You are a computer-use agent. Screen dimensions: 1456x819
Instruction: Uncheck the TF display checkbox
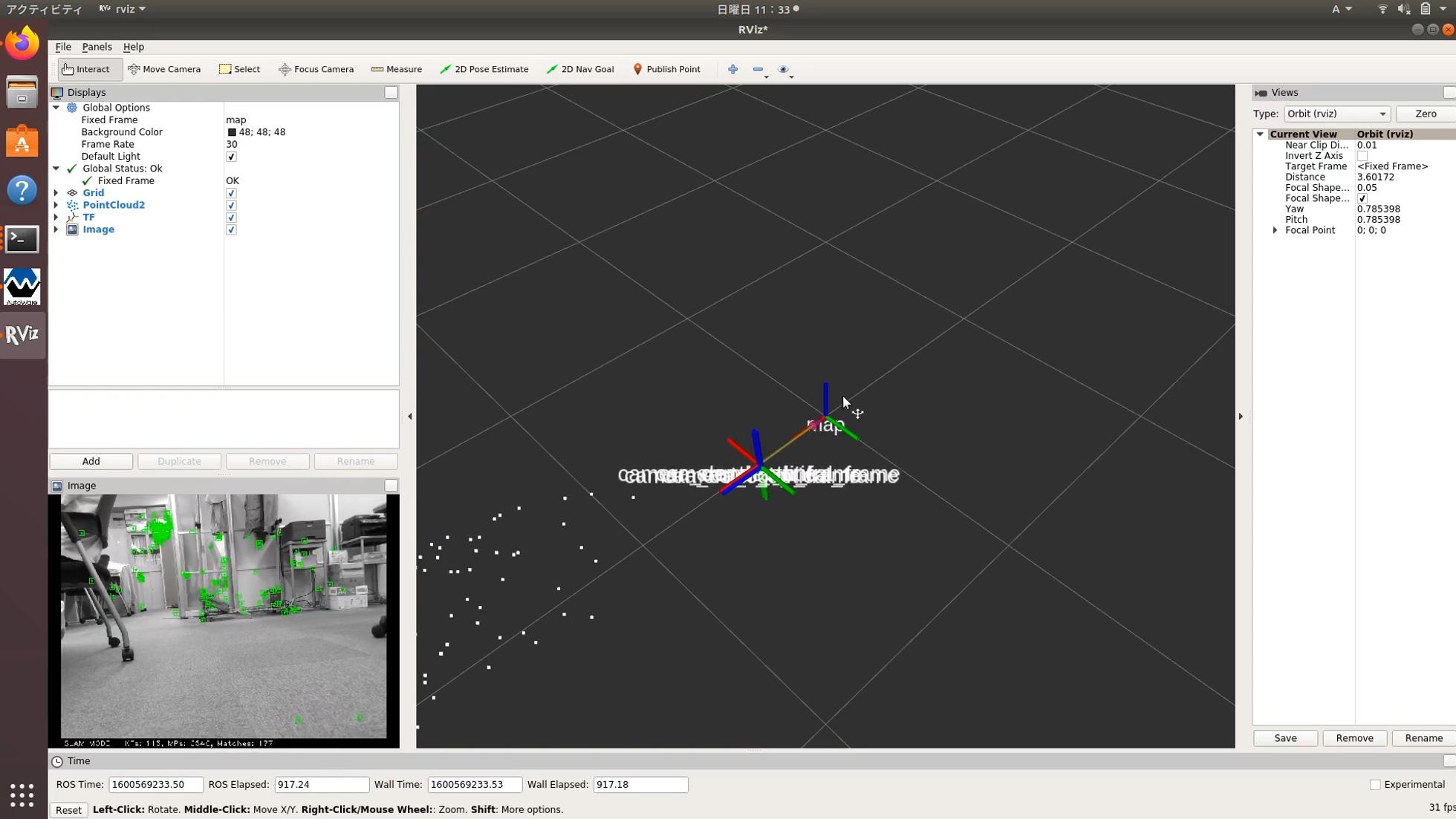pyautogui.click(x=231, y=218)
